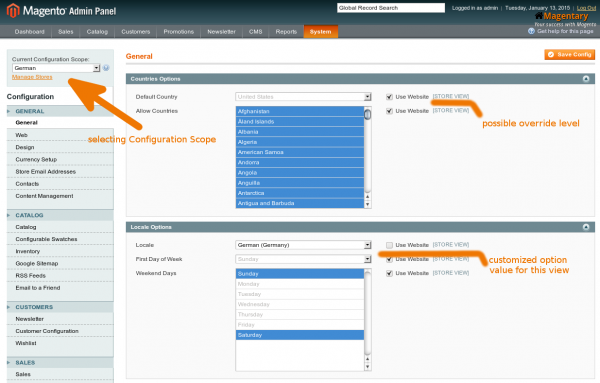The width and height of the screenshot is (600, 383).
Task: Click the Log Out link
Action: pos(586,8)
